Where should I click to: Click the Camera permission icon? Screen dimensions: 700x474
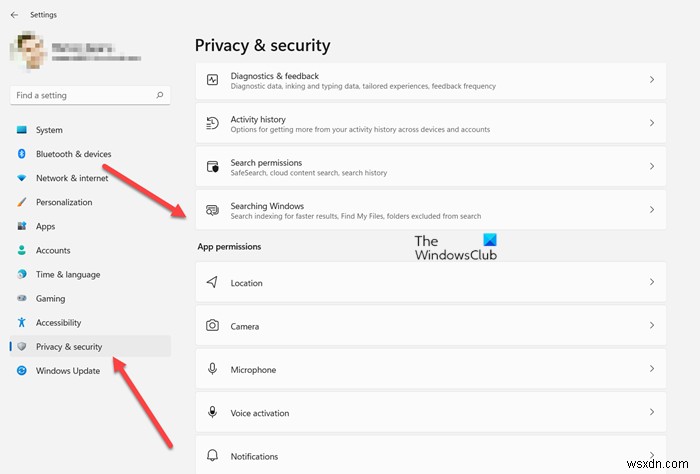point(212,326)
